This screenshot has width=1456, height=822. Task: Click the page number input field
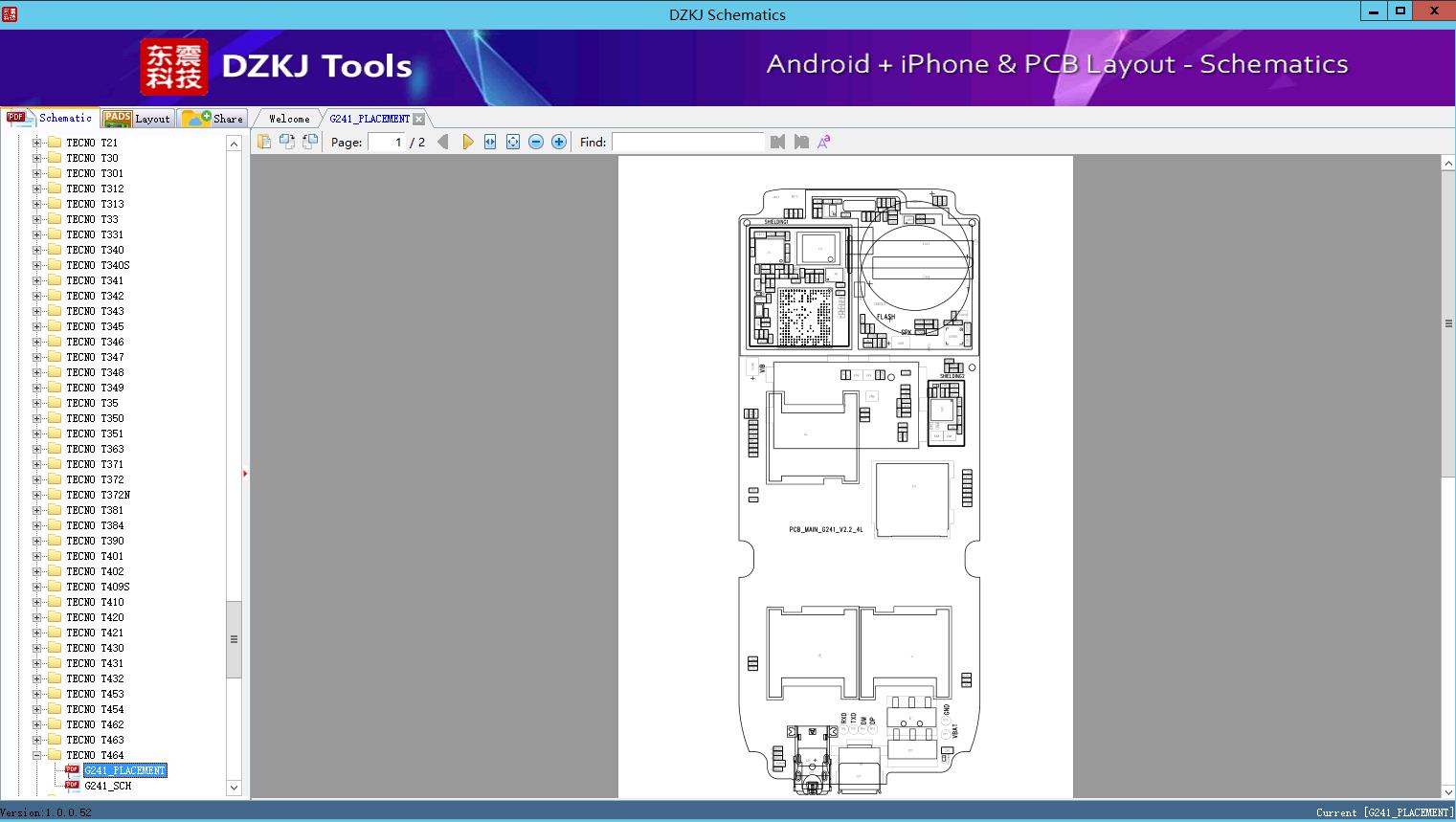click(386, 142)
